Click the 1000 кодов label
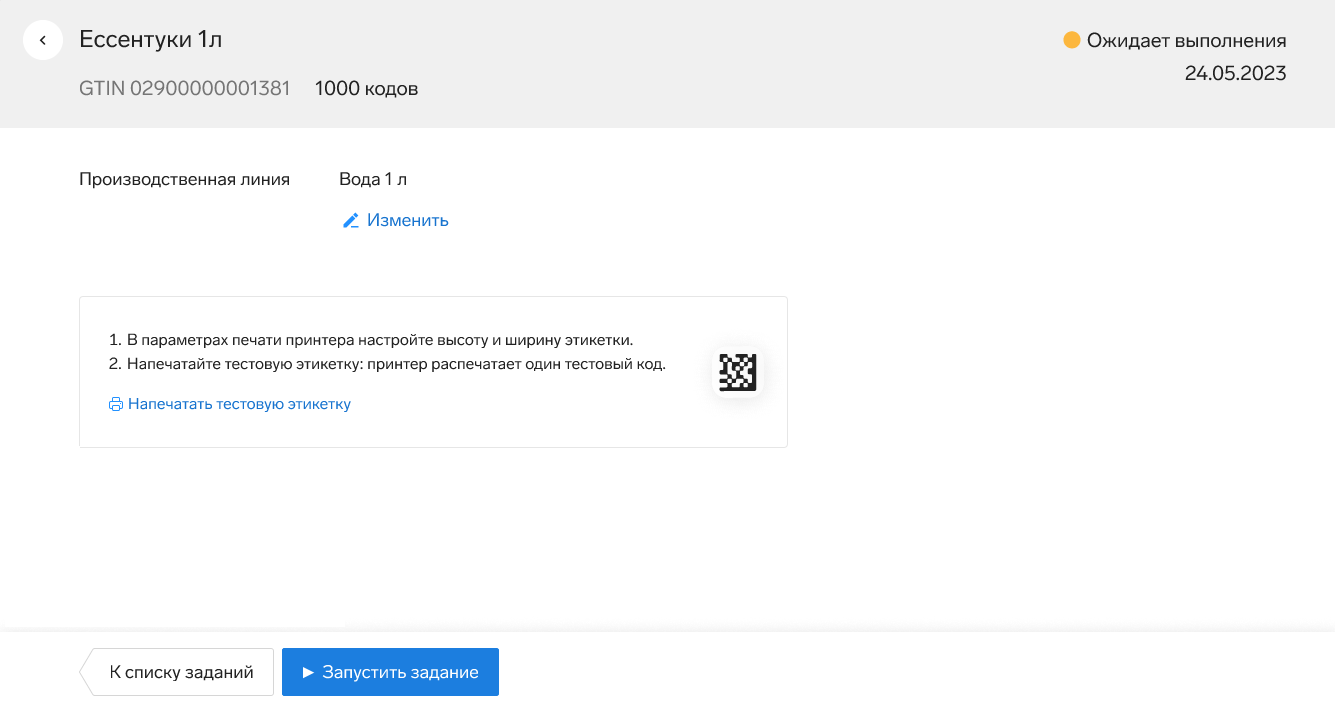Screen dimensions: 1335x710 pos(366,88)
